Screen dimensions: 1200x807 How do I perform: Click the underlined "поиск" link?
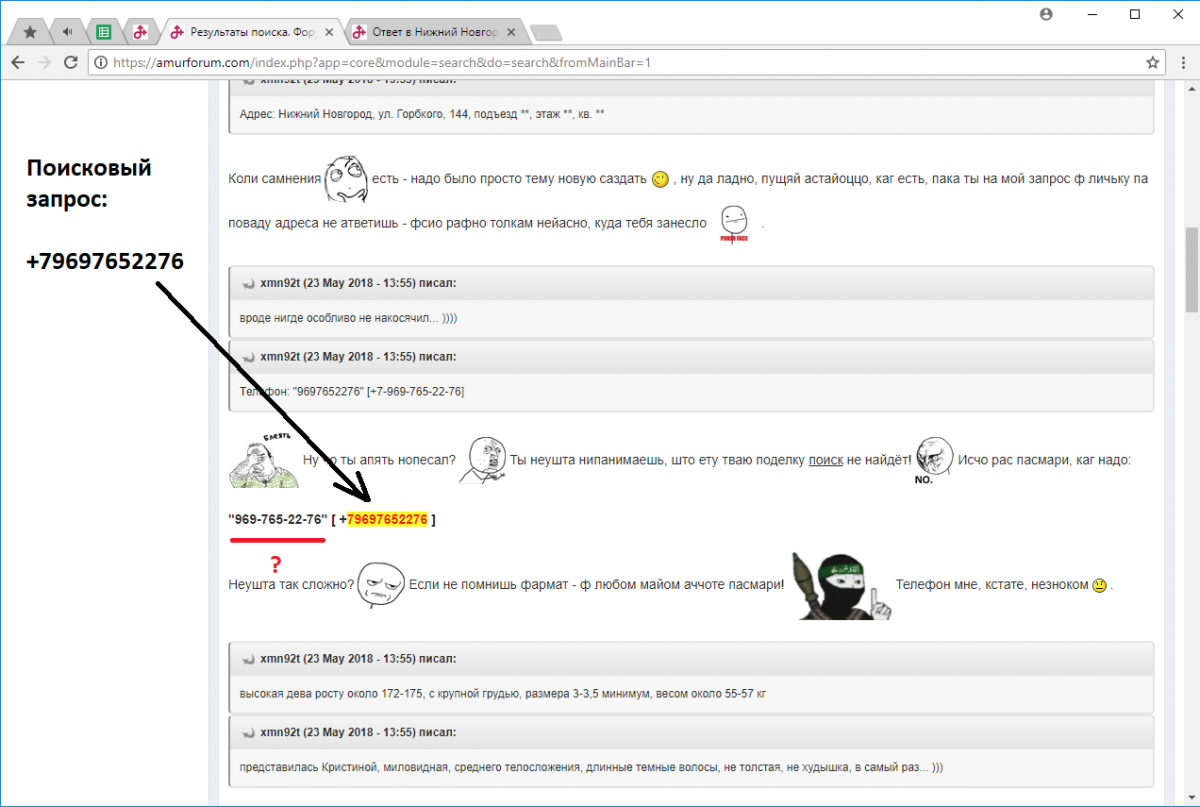825,460
